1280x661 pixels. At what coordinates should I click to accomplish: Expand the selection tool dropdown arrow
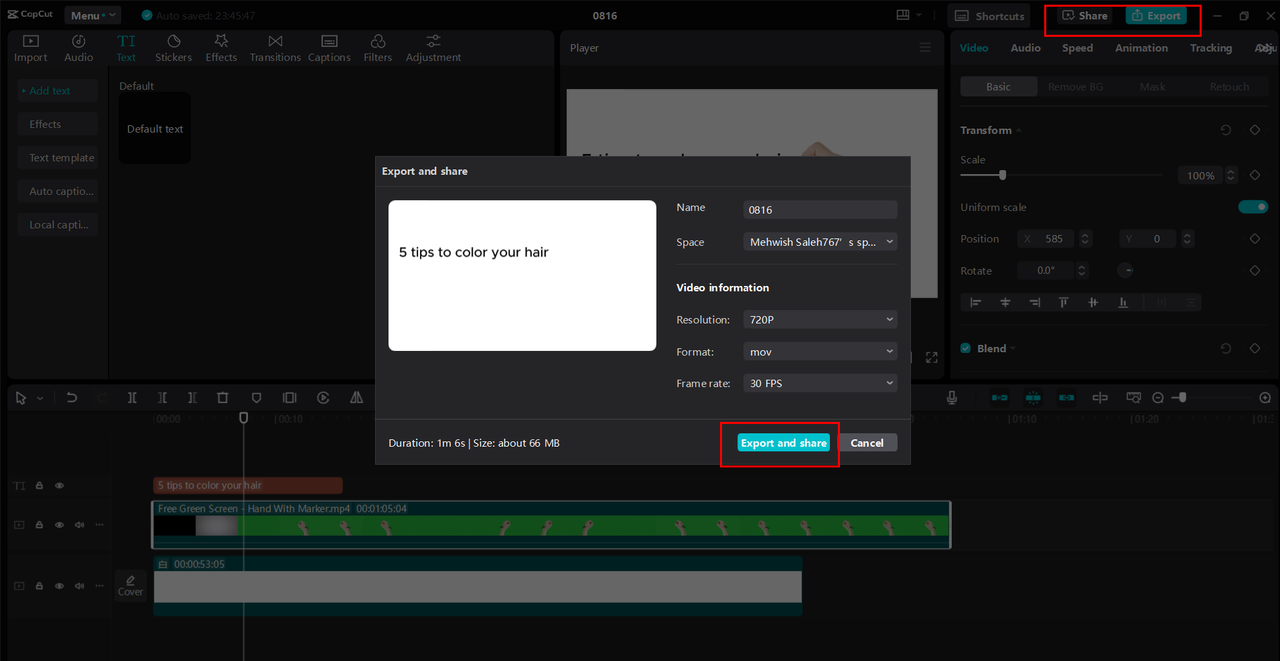tap(40, 398)
